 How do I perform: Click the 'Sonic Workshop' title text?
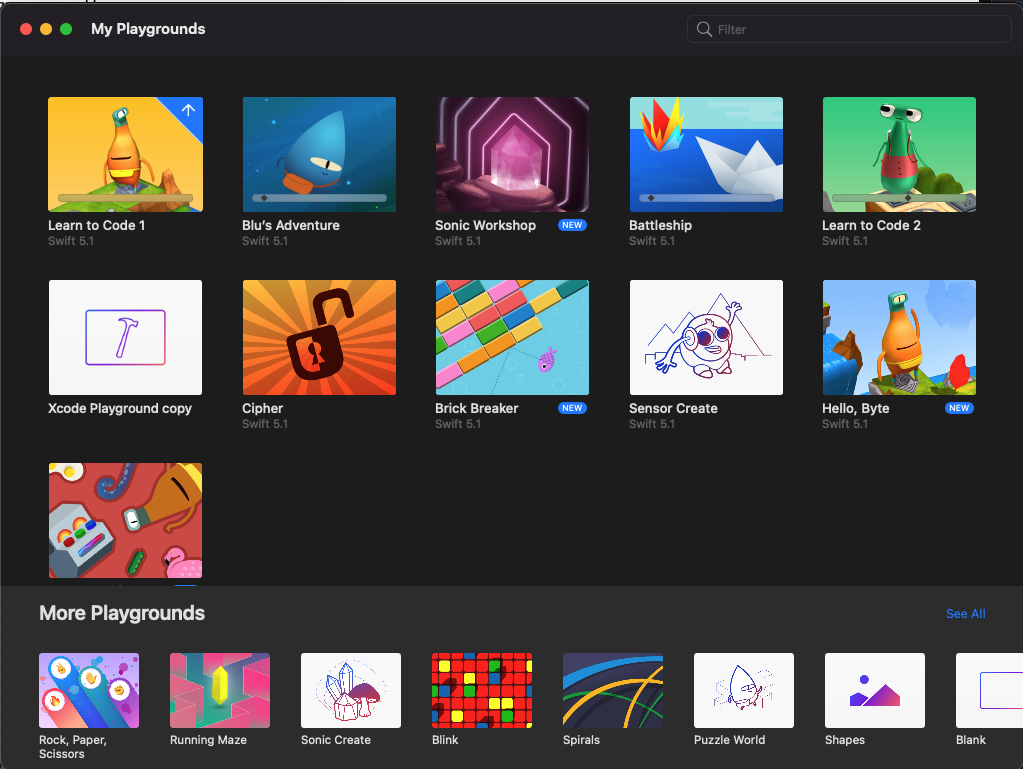(x=485, y=225)
